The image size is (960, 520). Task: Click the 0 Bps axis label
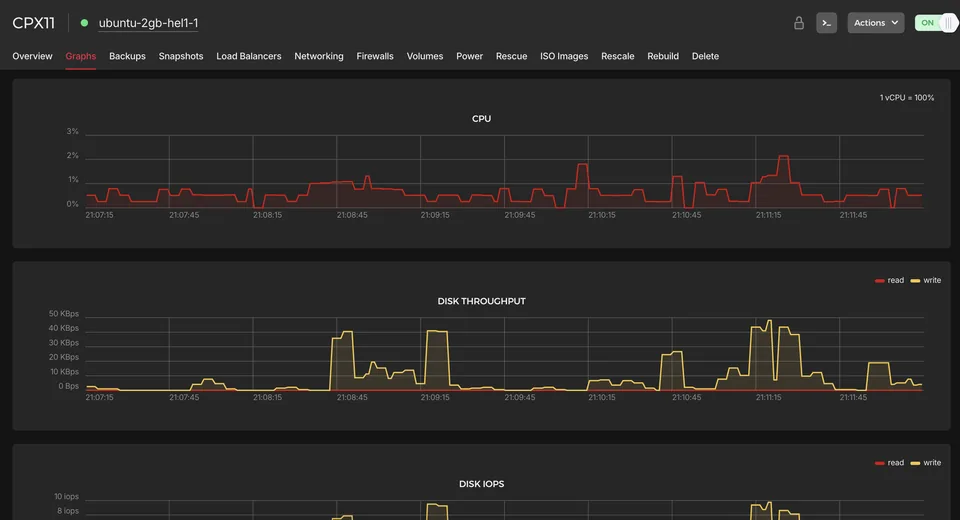(69, 386)
